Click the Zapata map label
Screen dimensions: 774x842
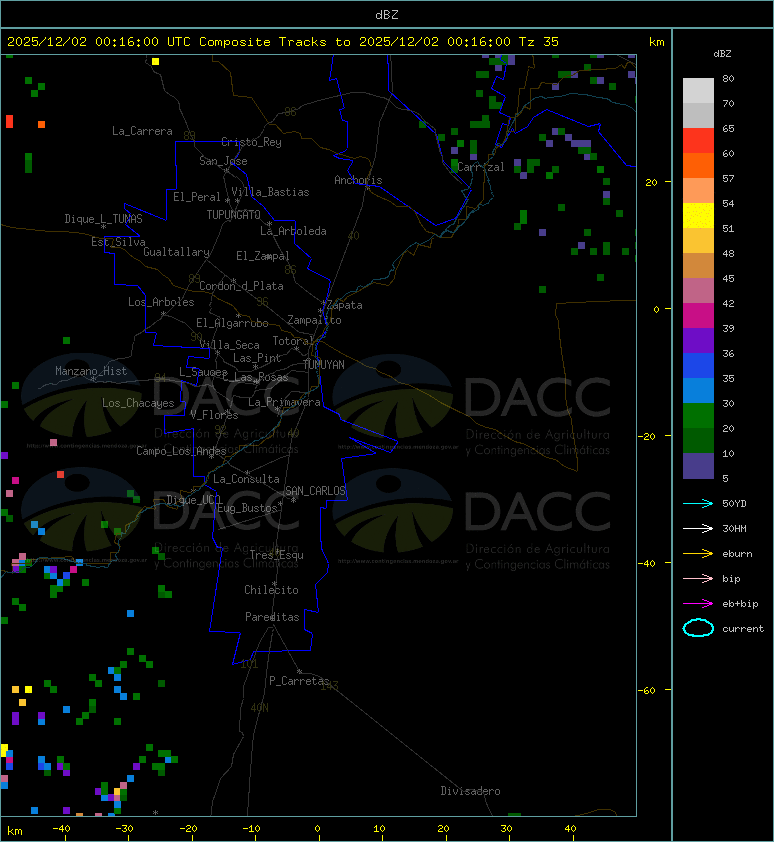point(344,306)
